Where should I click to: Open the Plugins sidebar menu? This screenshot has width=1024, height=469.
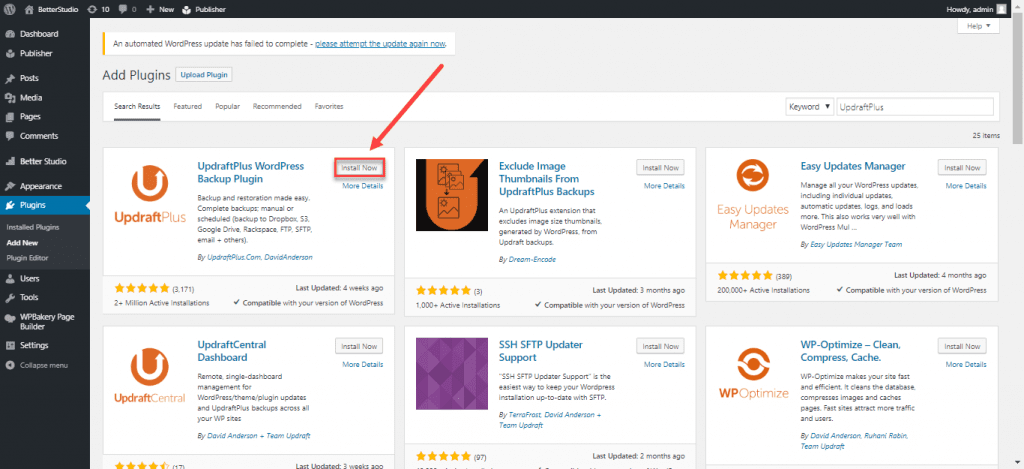pos(44,205)
